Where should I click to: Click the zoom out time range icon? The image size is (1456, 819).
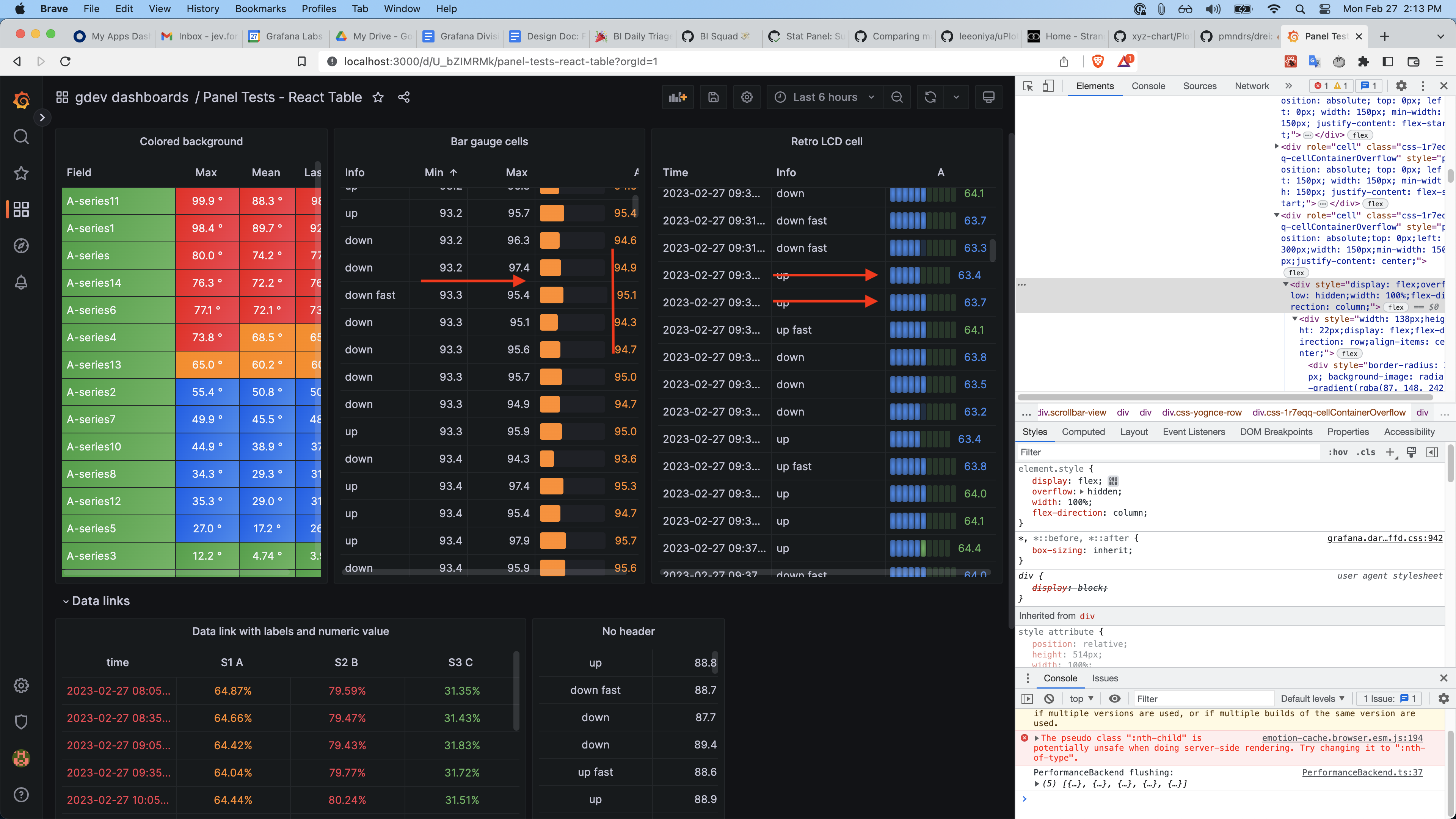(x=896, y=97)
